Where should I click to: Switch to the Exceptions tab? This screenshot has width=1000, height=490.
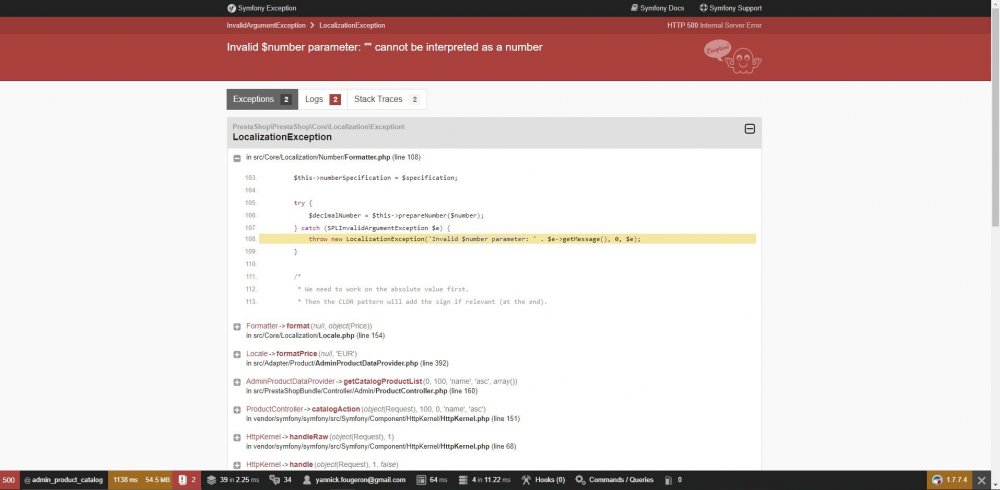click(262, 100)
